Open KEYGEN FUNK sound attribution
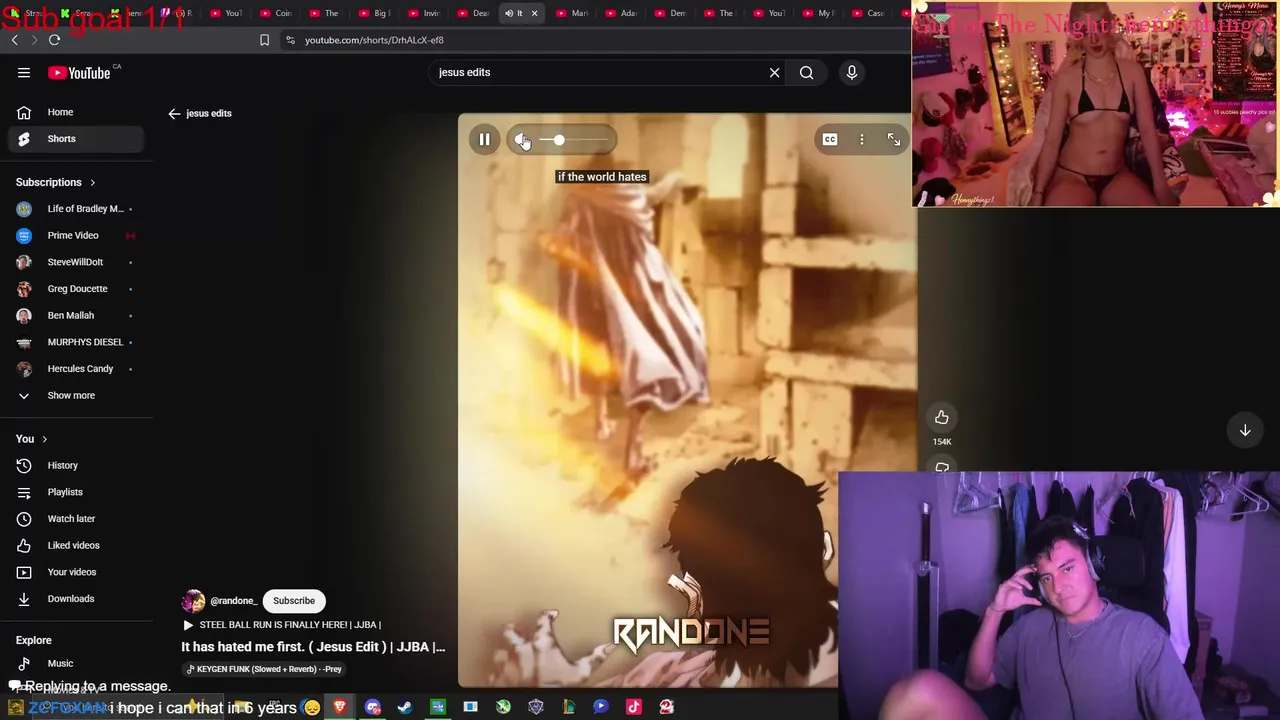The image size is (1280, 720). point(264,669)
